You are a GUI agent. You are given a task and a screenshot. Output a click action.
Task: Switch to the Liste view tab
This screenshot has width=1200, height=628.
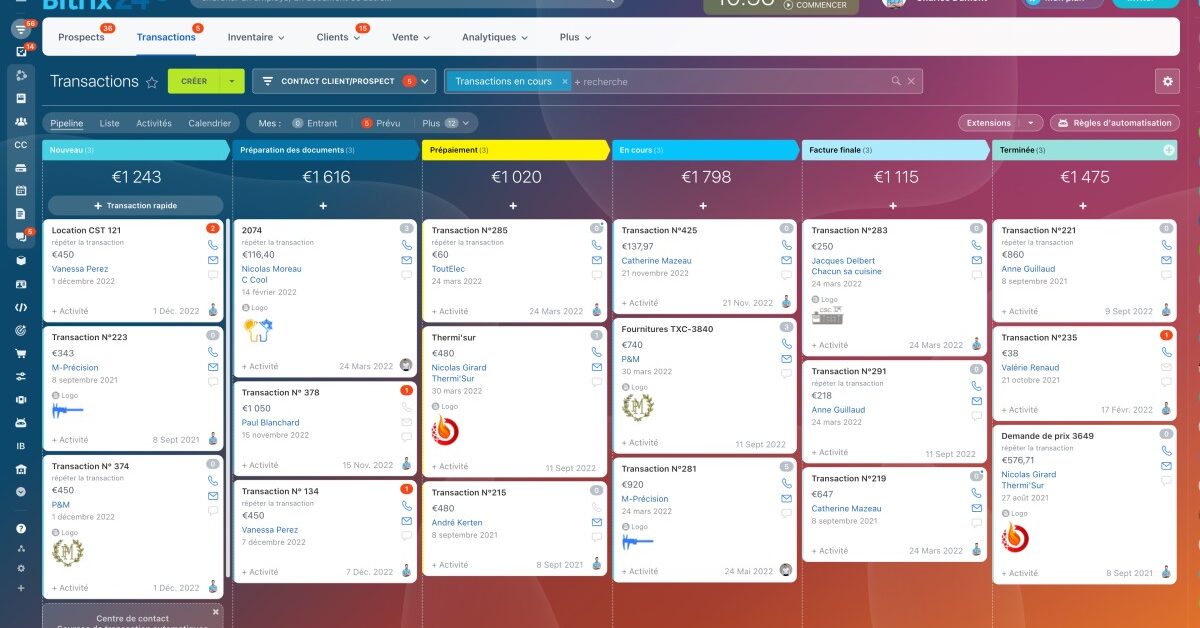tap(110, 122)
